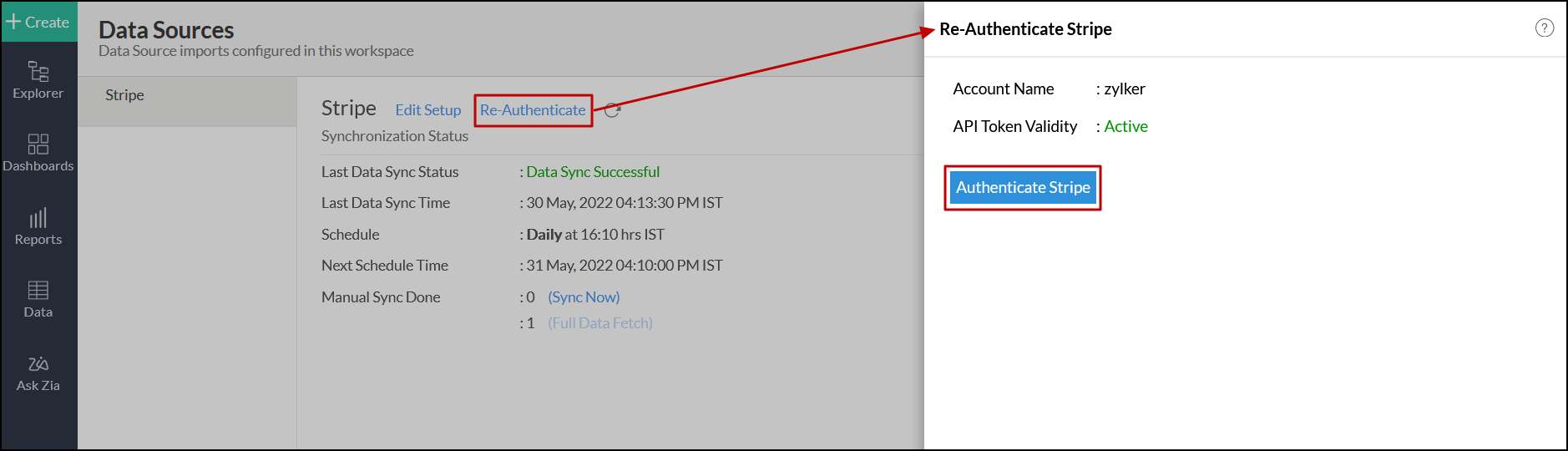Click the Synchronization Status subheading
Image resolution: width=1568 pixels, height=451 pixels.
coord(395,136)
